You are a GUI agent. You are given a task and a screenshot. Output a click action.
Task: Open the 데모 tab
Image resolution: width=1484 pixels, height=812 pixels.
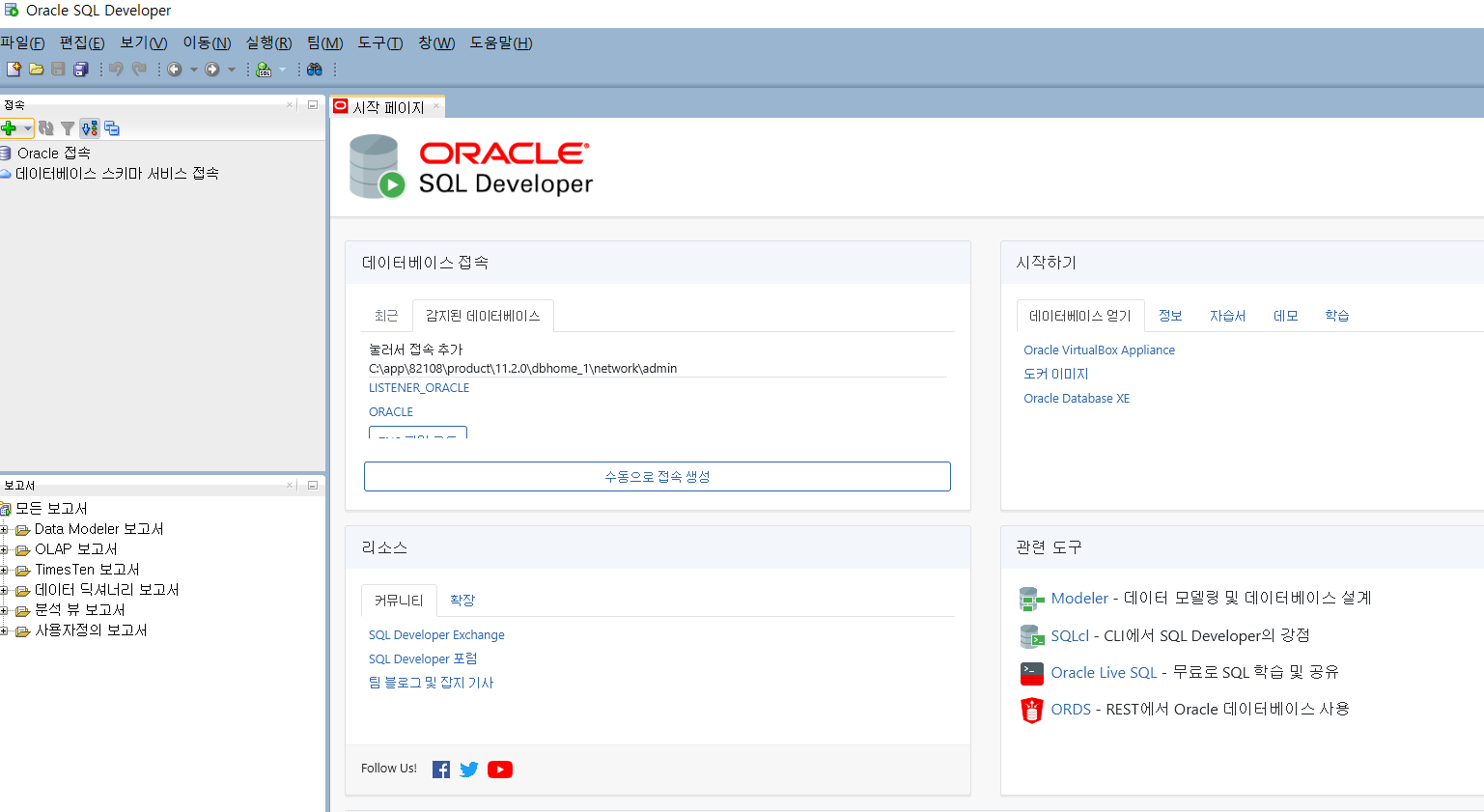click(1285, 316)
